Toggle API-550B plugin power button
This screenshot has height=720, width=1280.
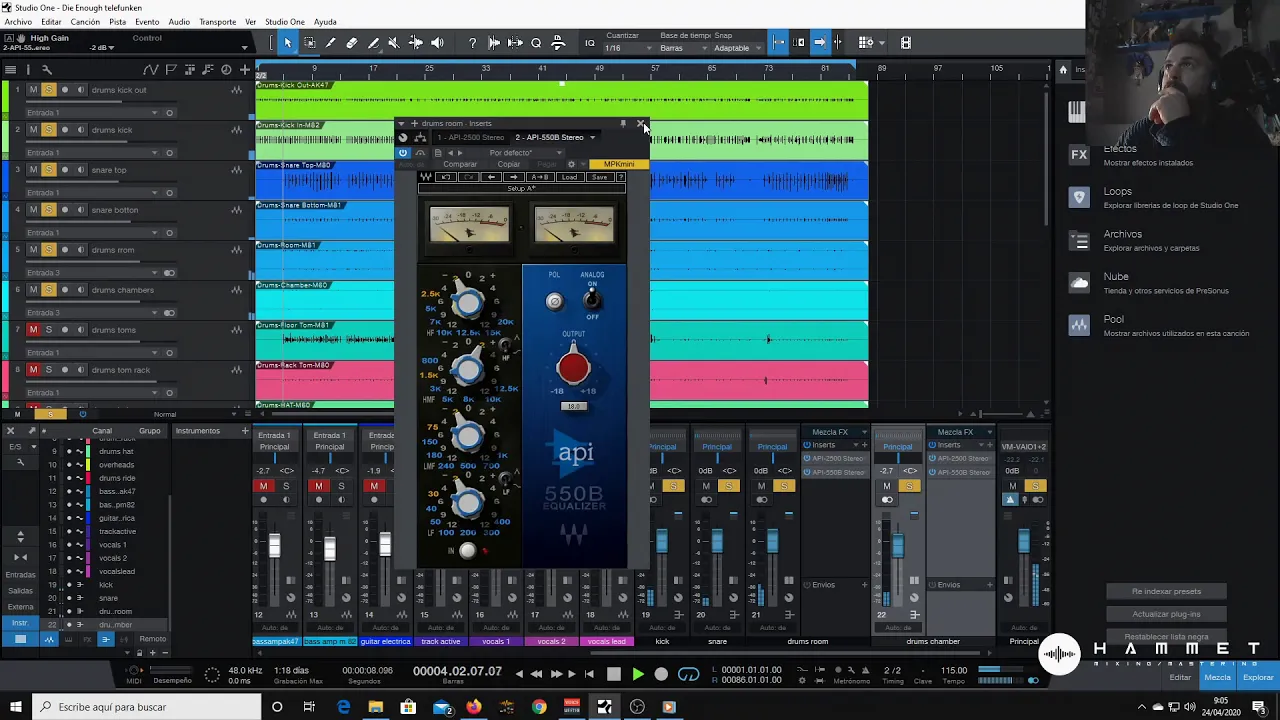tap(403, 153)
